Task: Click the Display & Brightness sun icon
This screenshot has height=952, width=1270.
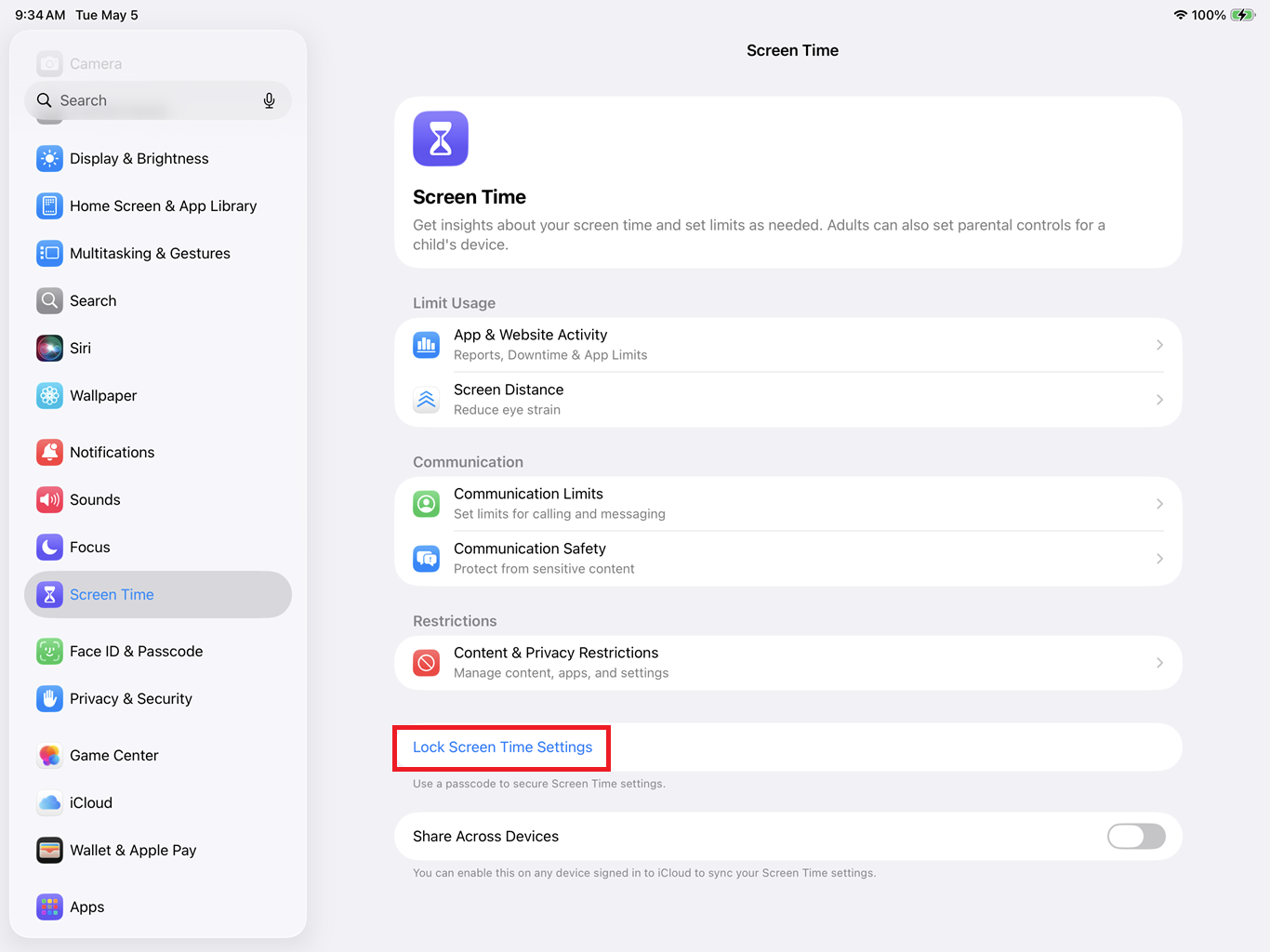Action: [49, 159]
